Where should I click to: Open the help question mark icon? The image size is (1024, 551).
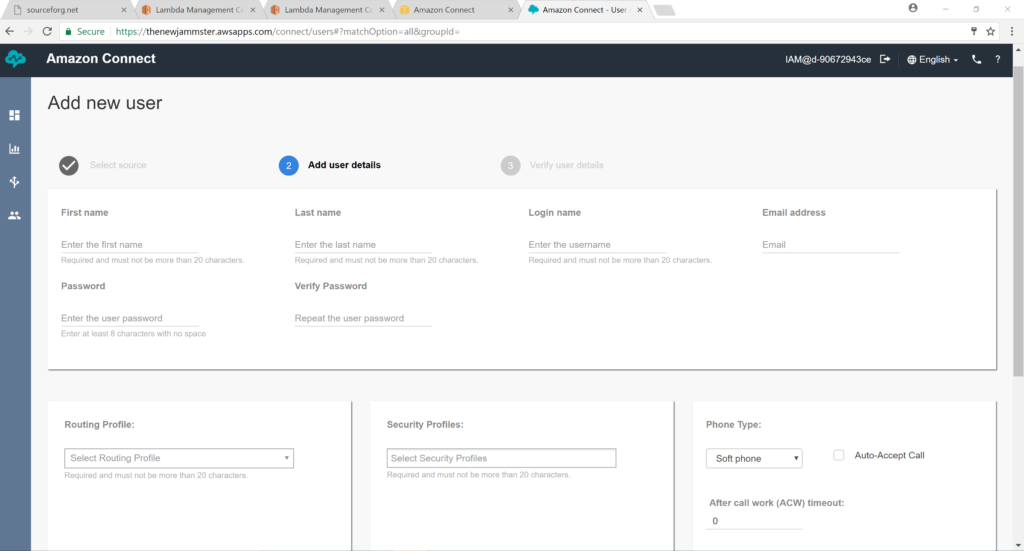[997, 59]
